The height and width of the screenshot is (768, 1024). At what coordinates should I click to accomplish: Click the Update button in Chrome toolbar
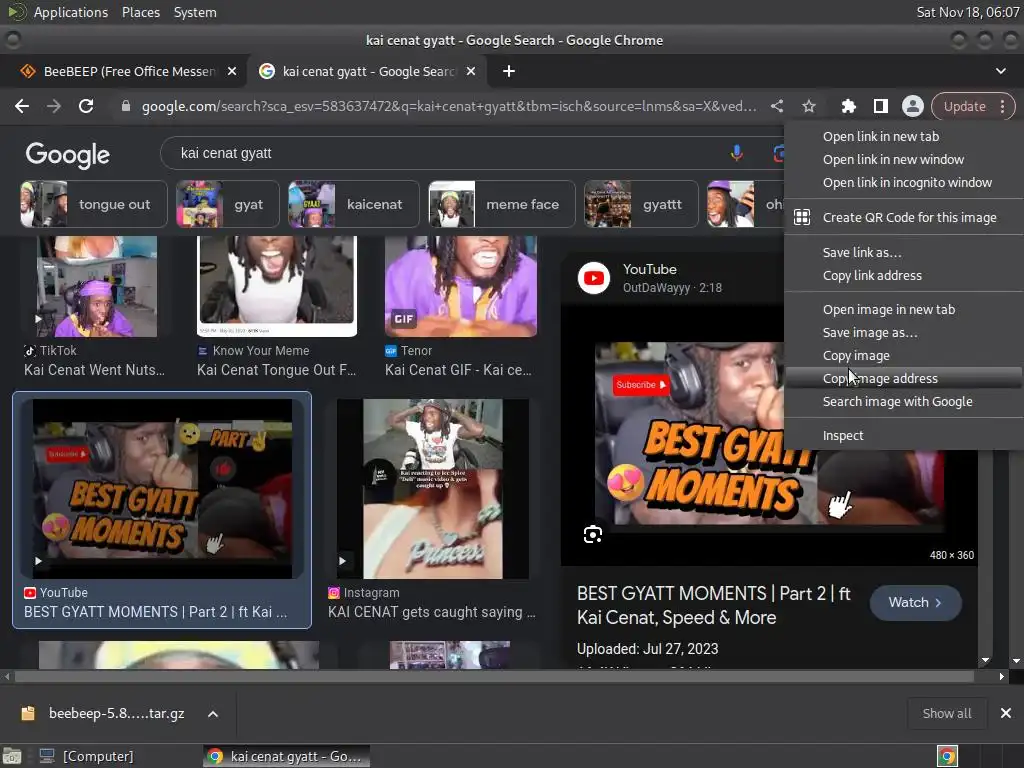[965, 106]
